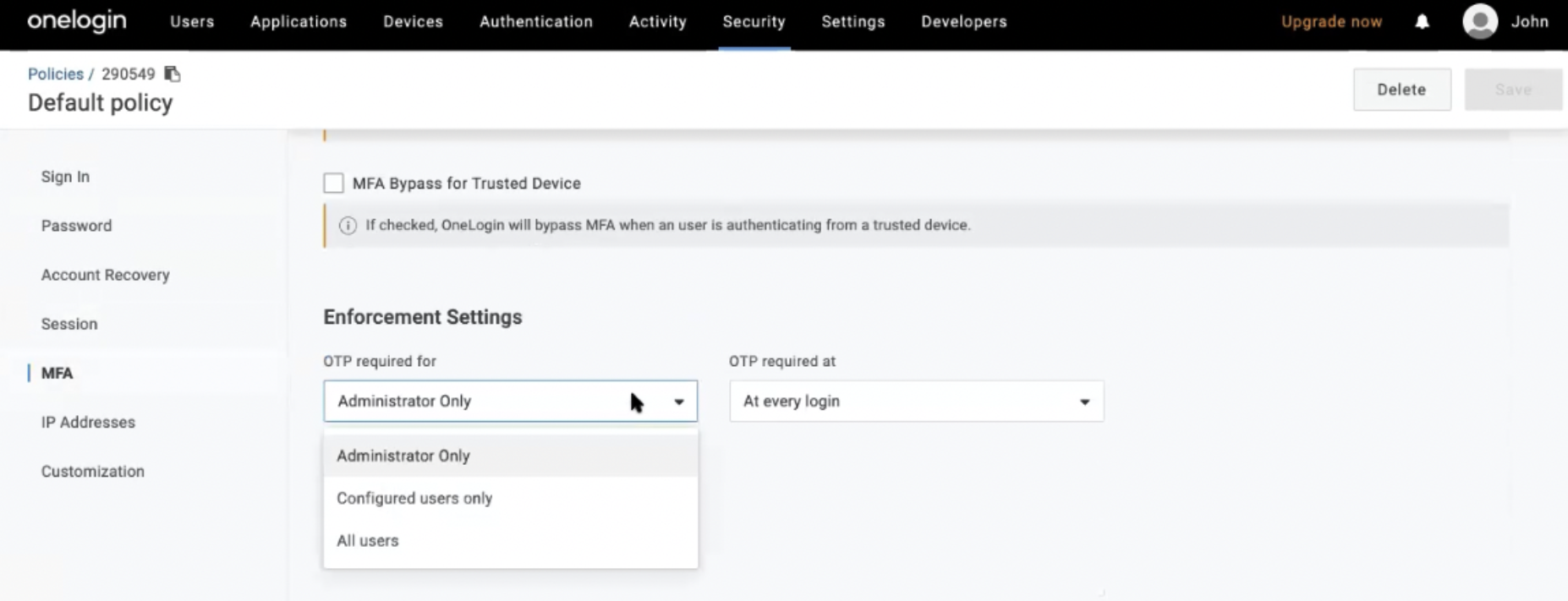Open John account menu

pyautogui.click(x=1530, y=22)
